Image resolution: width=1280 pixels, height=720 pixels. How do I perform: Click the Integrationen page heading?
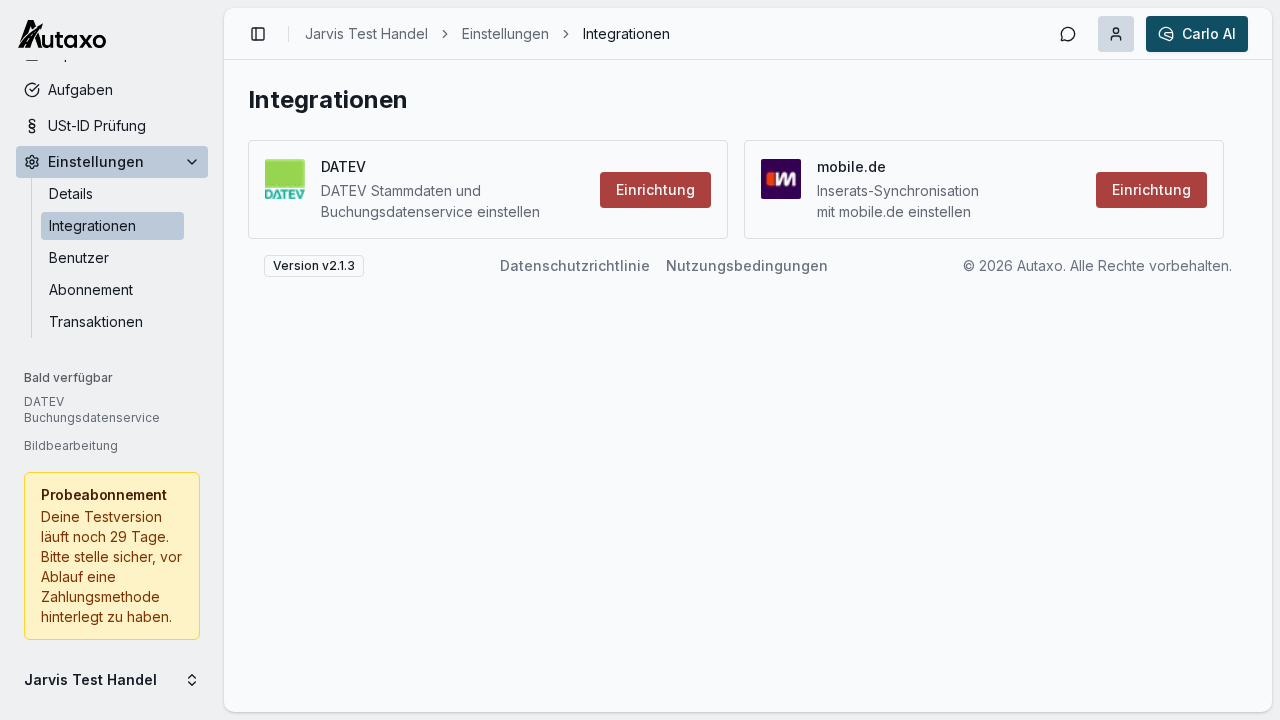coord(328,100)
